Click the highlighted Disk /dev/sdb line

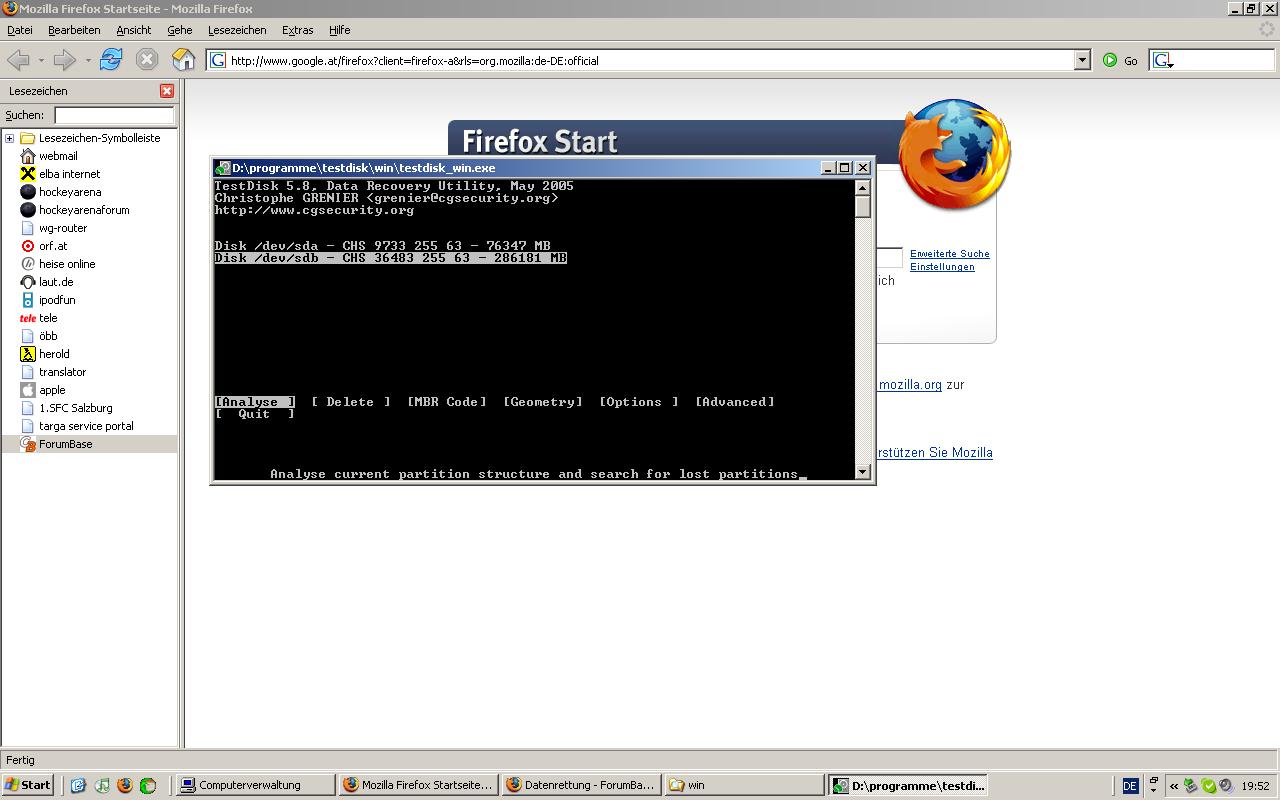pyautogui.click(x=391, y=258)
